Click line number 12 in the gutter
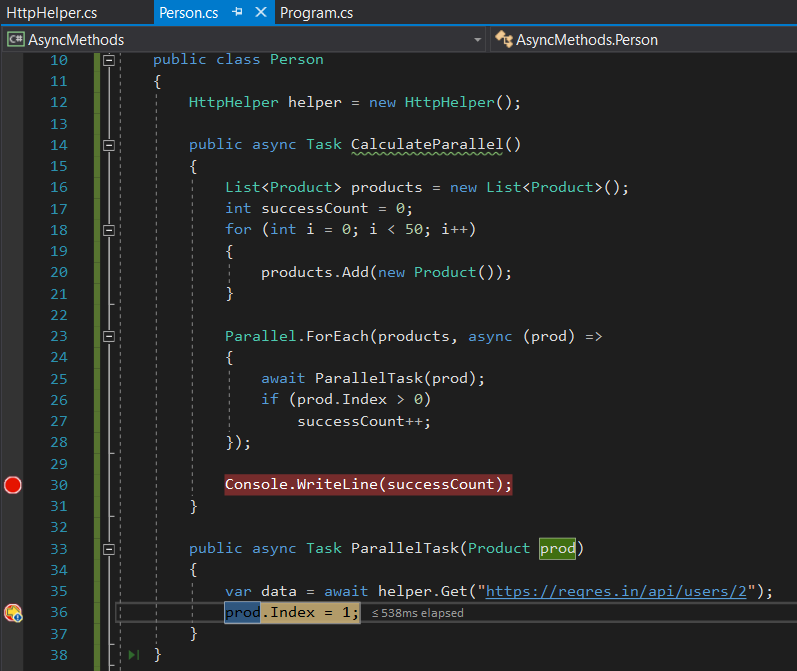Viewport: 797px width, 671px height. (59, 102)
